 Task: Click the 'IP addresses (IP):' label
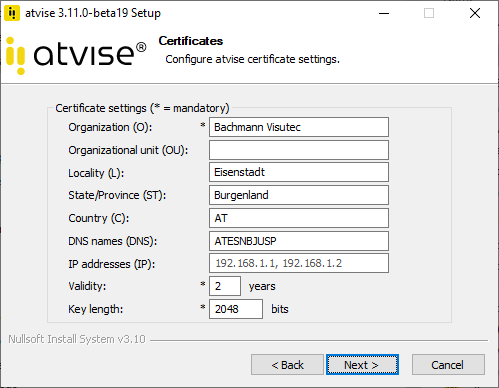112,264
